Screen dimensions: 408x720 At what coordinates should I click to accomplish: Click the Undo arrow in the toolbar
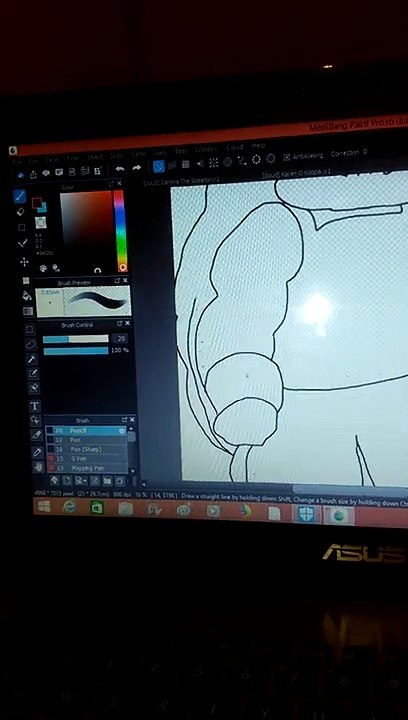click(120, 169)
